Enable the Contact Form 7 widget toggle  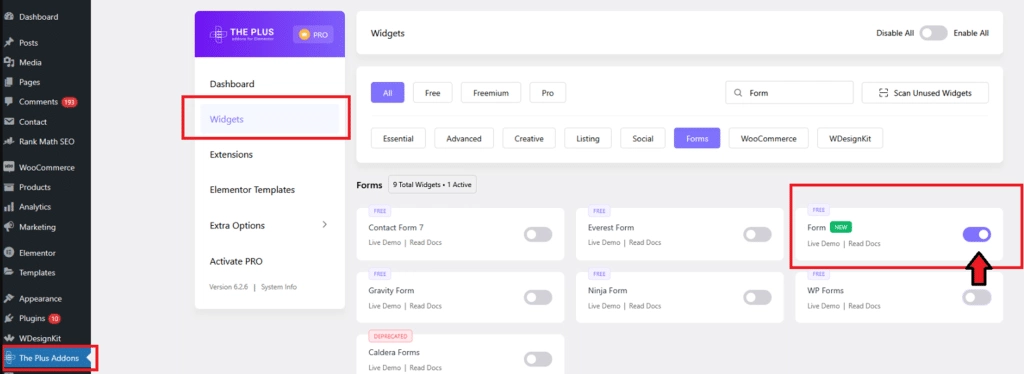[x=537, y=234]
